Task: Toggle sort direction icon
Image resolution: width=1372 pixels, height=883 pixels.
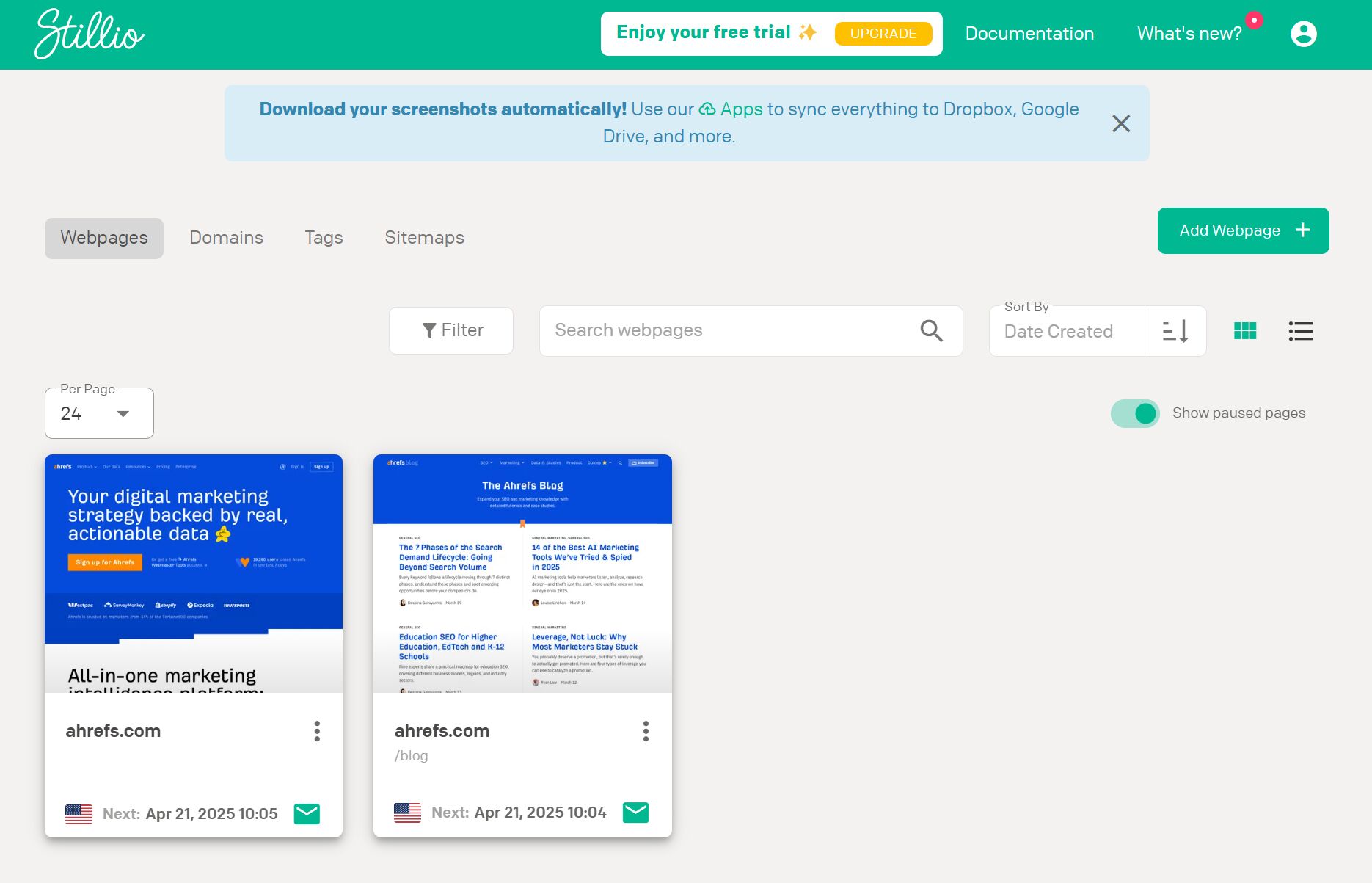Action: [1175, 331]
